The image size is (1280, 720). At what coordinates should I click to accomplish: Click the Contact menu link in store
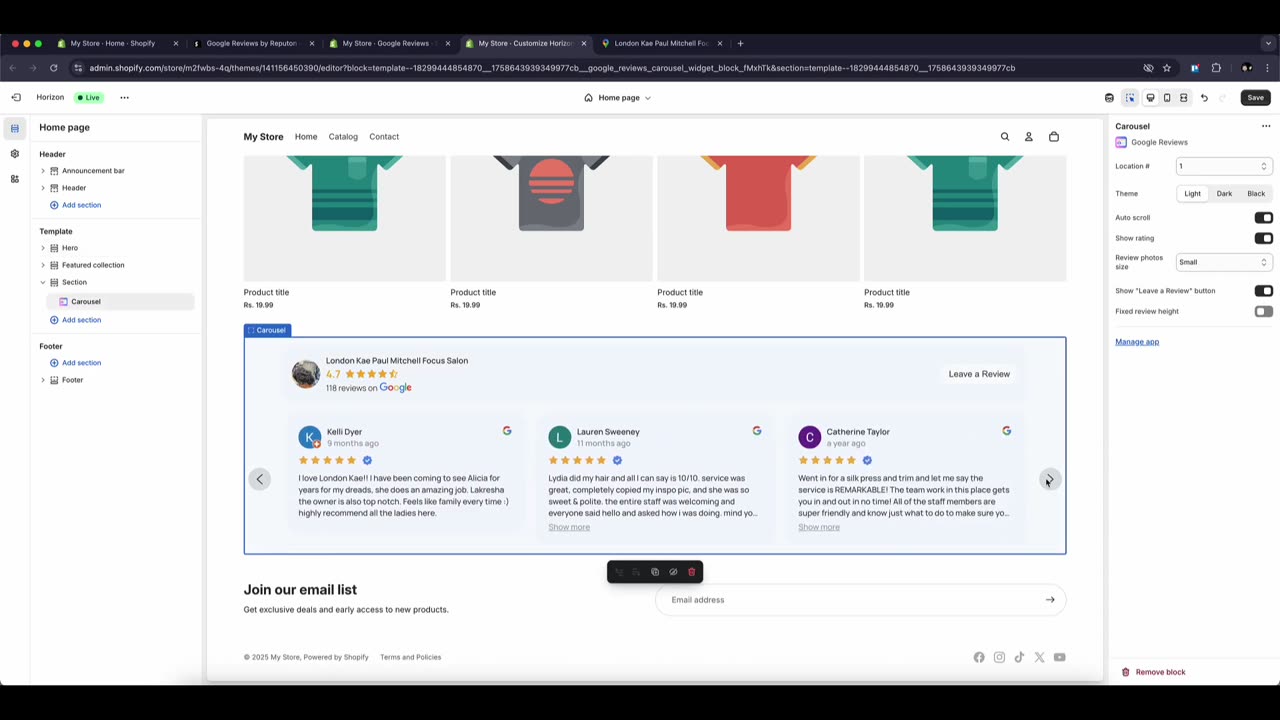click(x=384, y=137)
